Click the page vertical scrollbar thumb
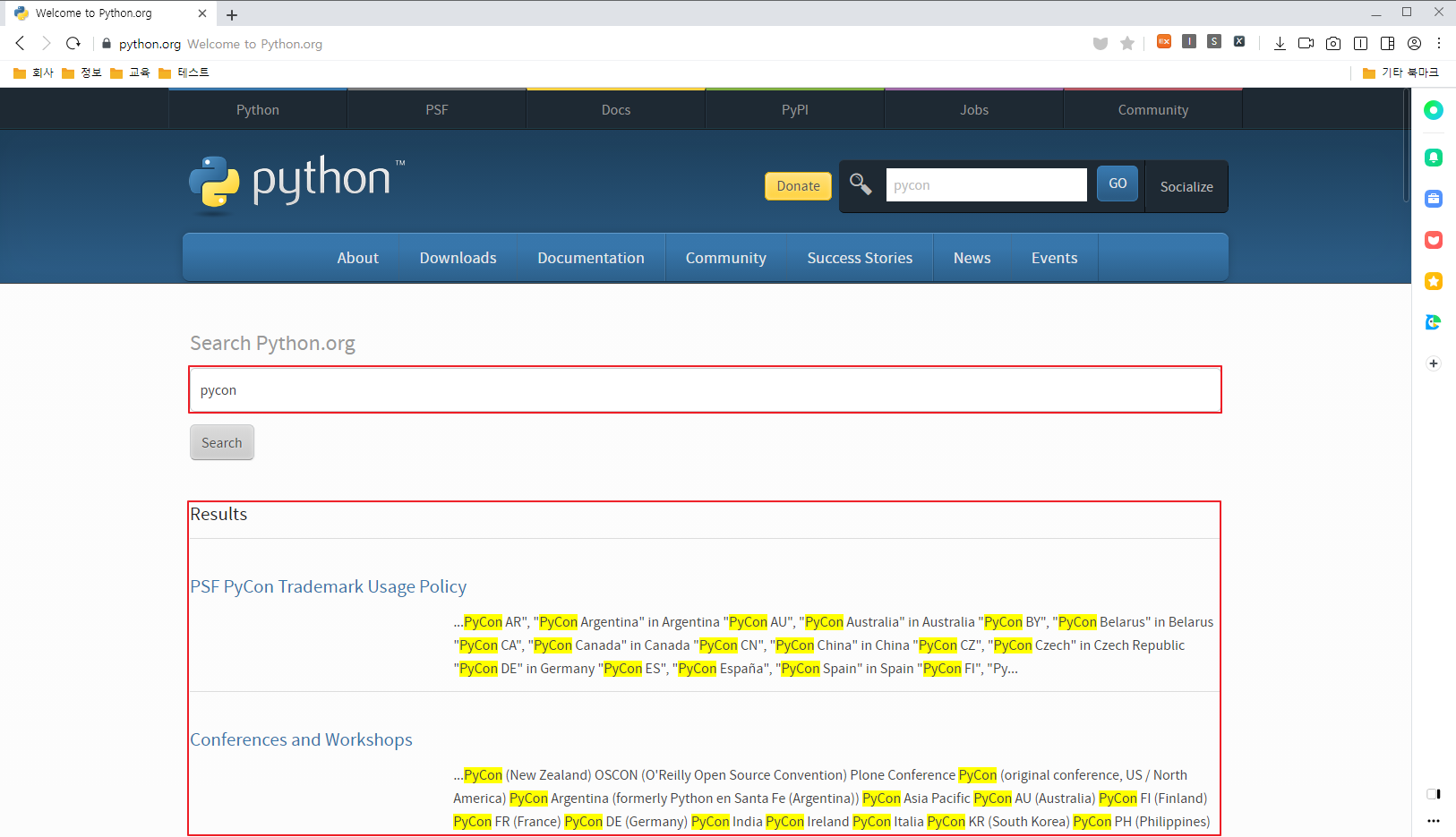Viewport: 1456px width, 837px height. click(1405, 145)
